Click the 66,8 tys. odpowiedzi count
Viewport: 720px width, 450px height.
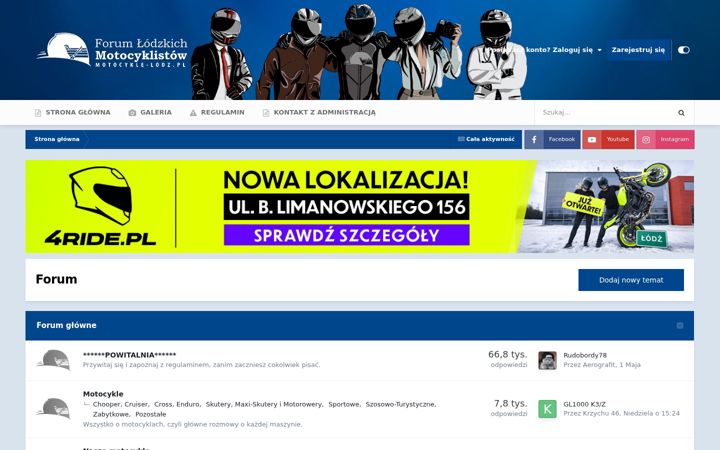(x=508, y=359)
